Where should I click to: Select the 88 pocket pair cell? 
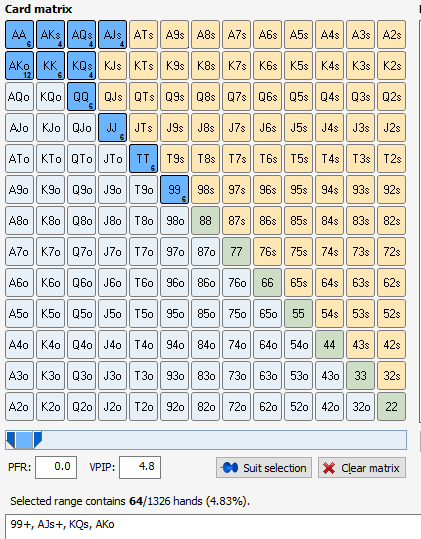[206, 221]
